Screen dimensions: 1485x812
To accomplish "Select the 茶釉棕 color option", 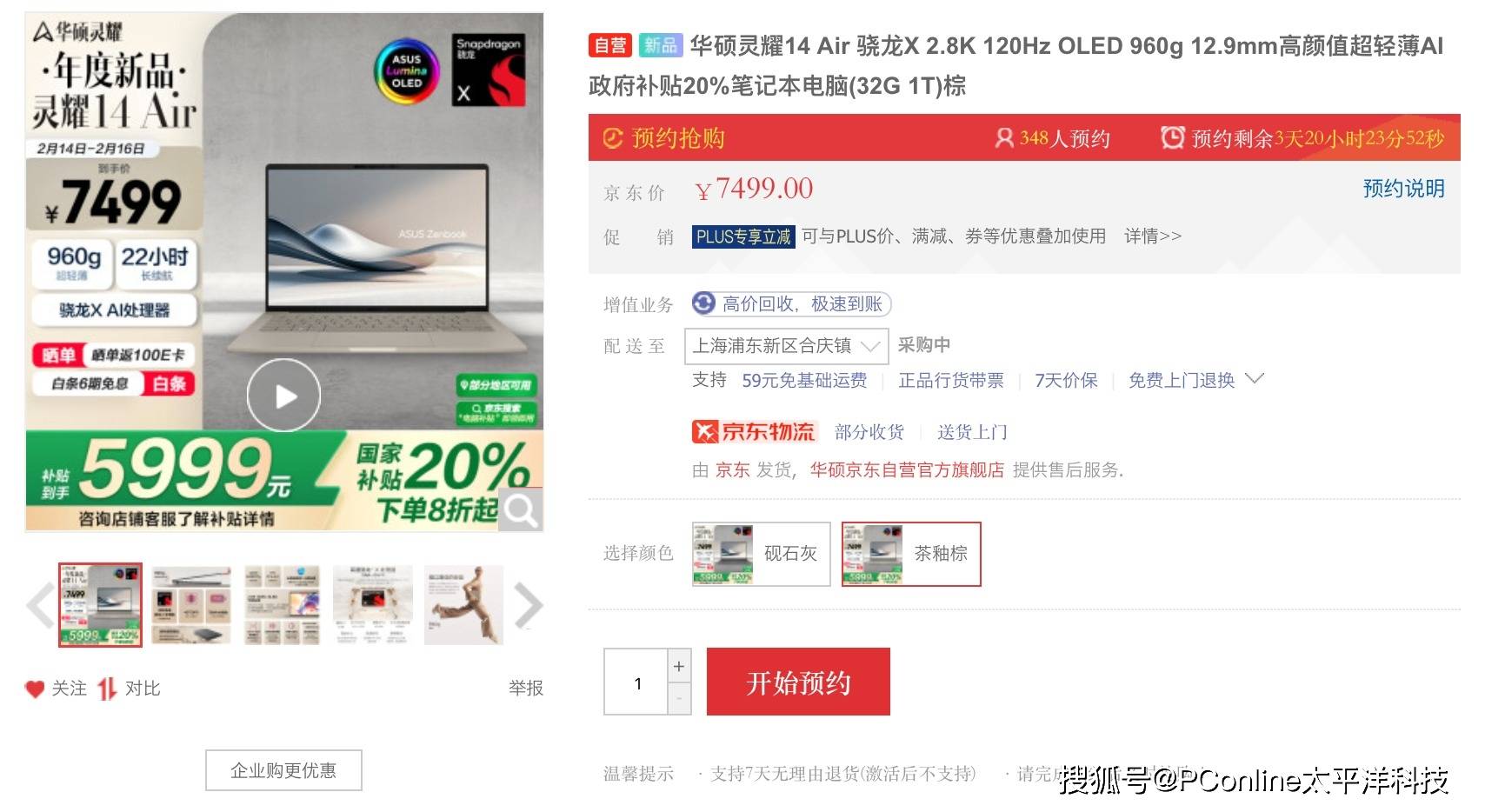I will pyautogui.click(x=911, y=554).
